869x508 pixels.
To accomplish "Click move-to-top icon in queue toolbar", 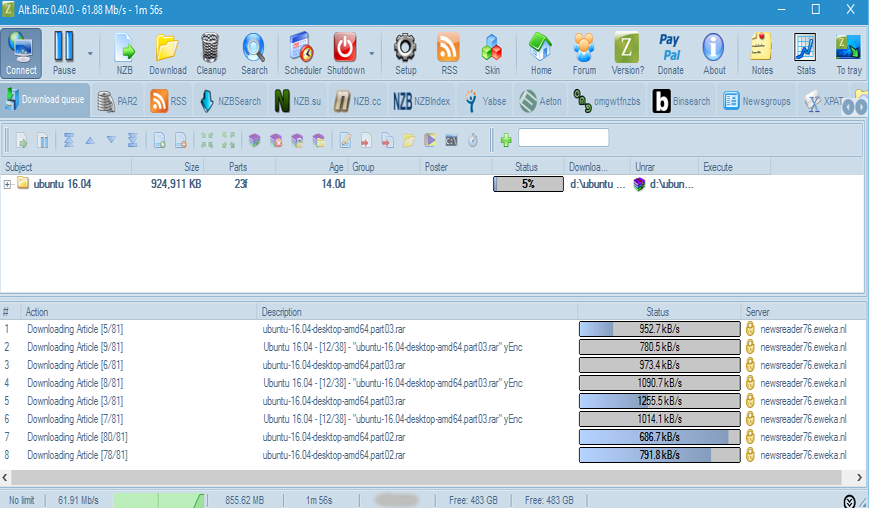I will [69, 140].
